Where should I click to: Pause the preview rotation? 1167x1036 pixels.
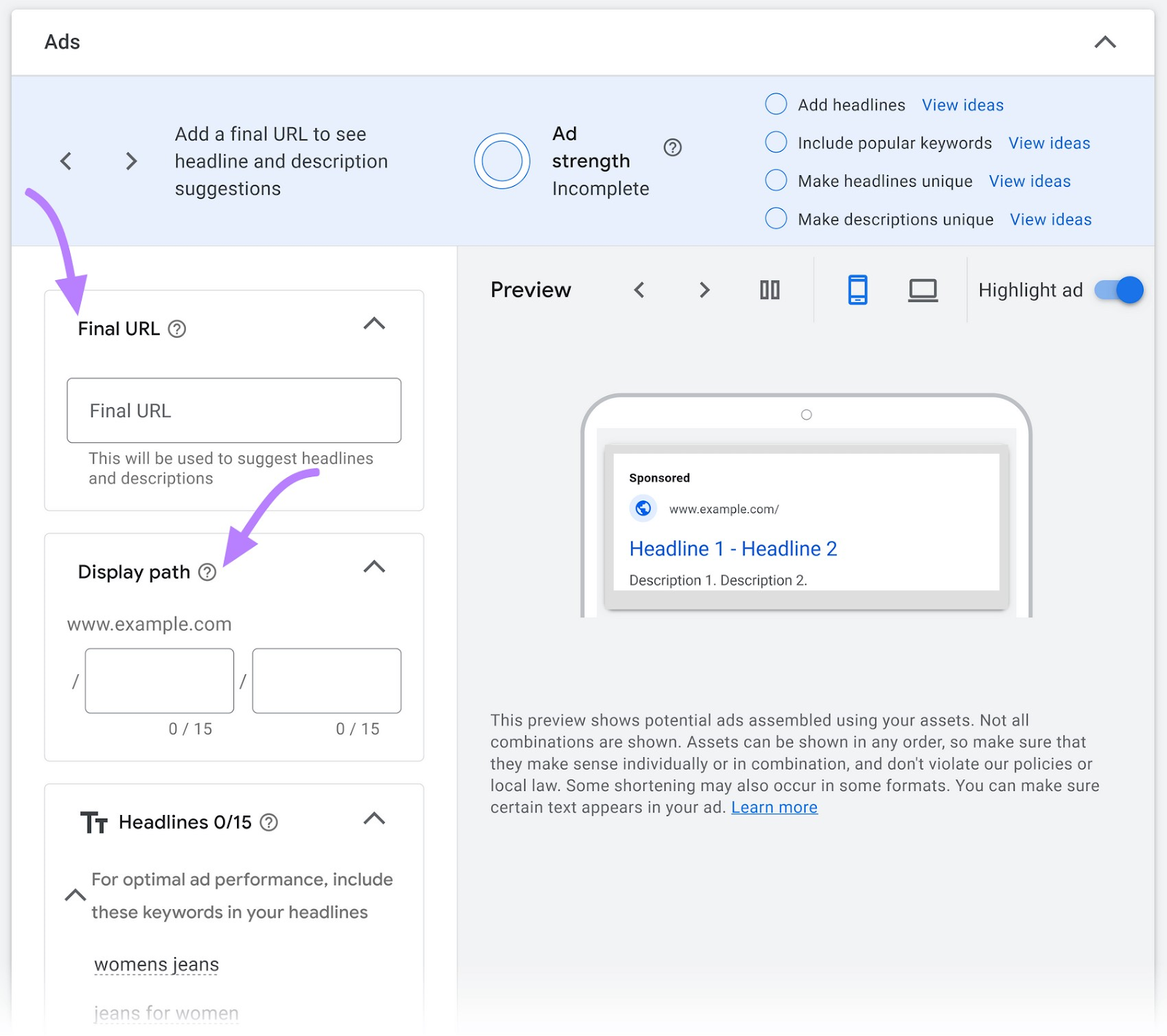(769, 290)
